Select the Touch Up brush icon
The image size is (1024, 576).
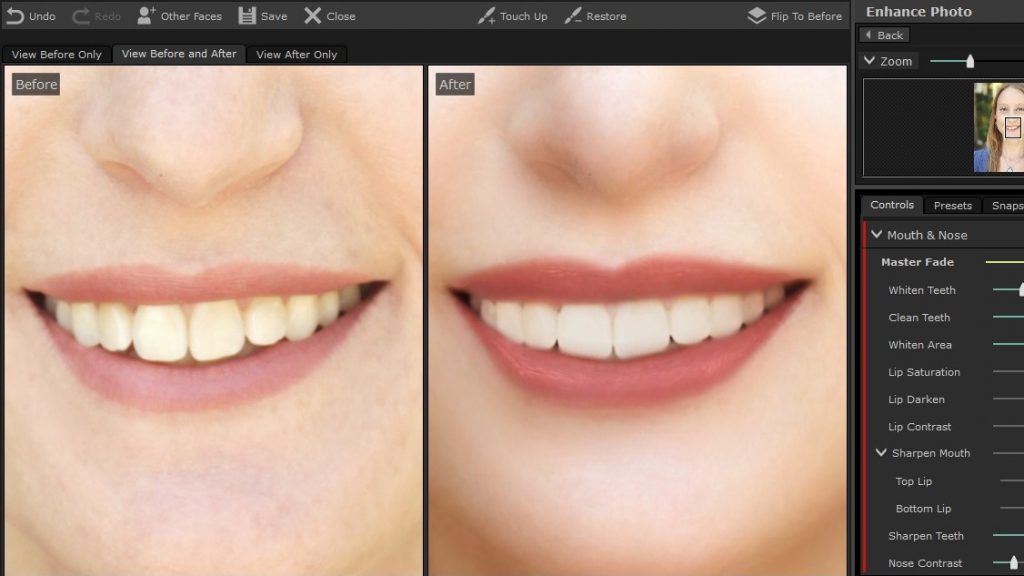[487, 16]
